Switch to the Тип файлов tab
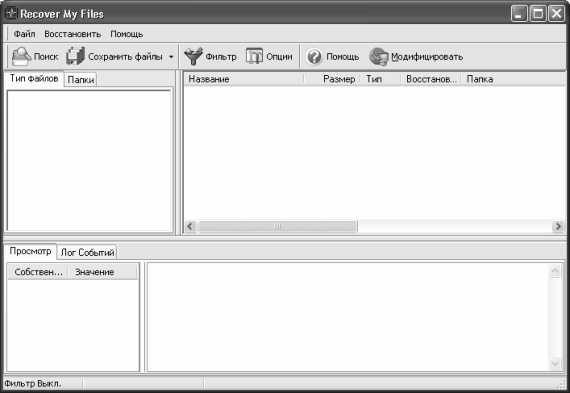Screen dimensions: 570x393 [x=34, y=79]
